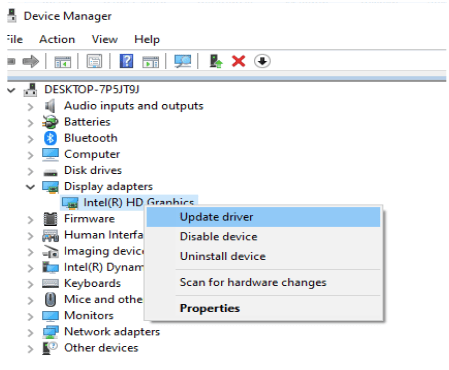Choose Uninstall device from context menu
This screenshot has width=449, height=370.
point(263,256)
